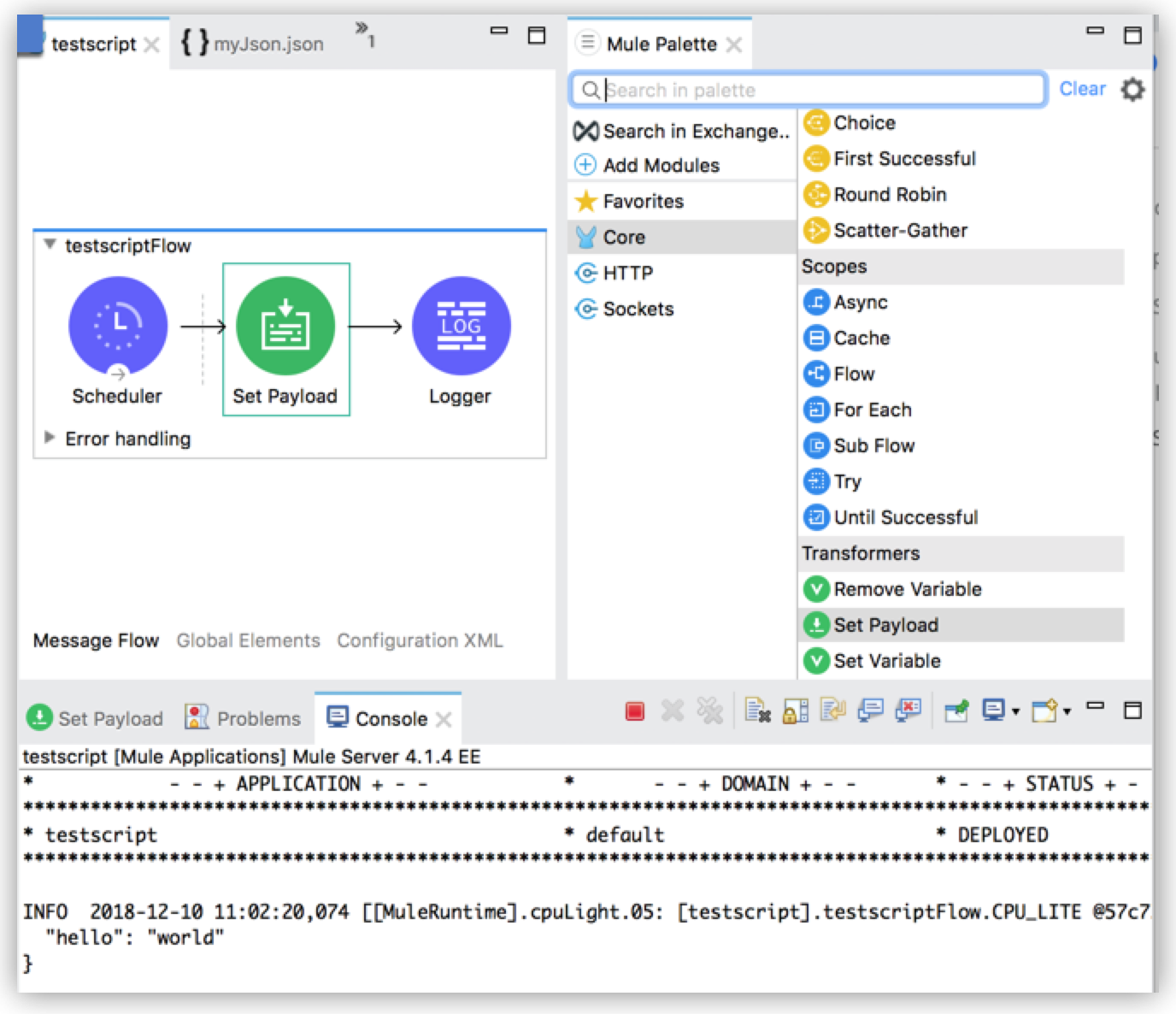
Task: Click the Logger component icon
Action: (461, 326)
